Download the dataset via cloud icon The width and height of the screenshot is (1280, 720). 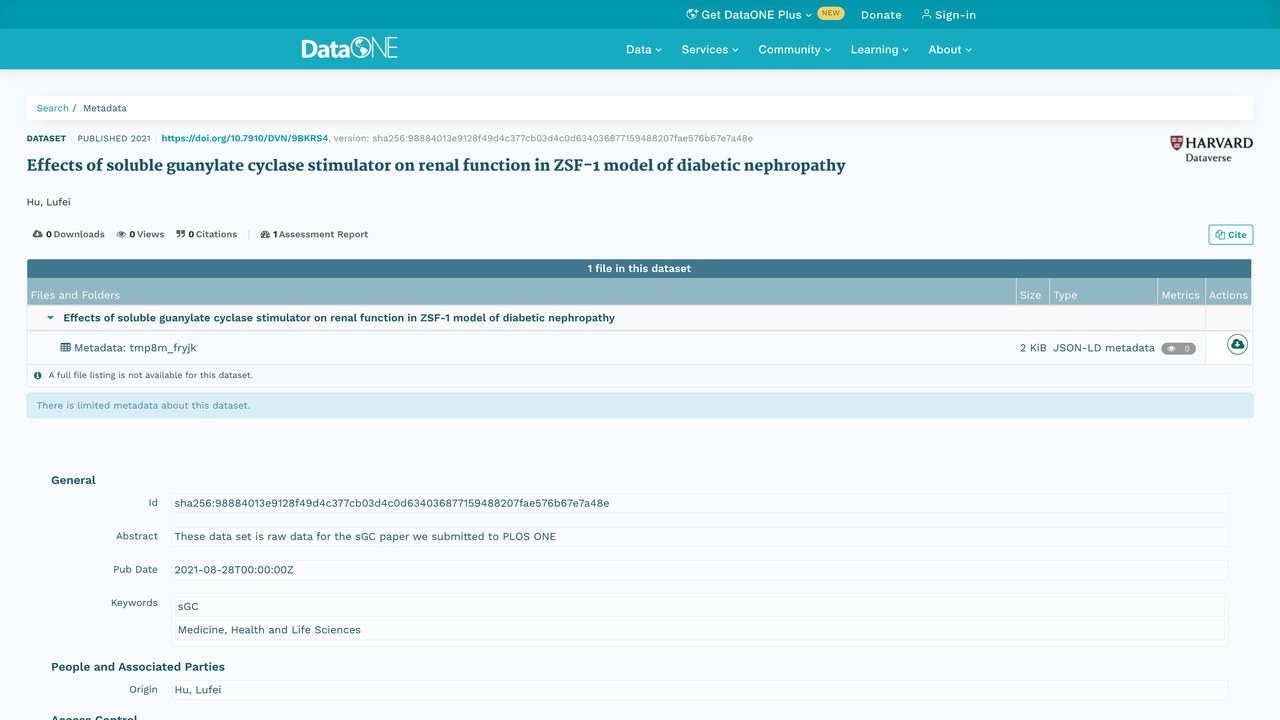[1237, 345]
